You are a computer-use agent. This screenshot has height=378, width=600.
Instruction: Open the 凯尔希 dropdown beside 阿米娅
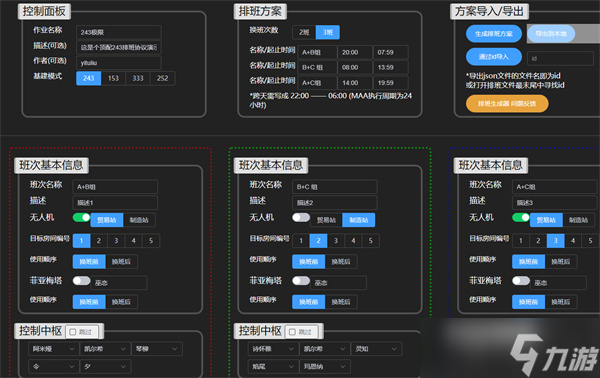[104, 349]
